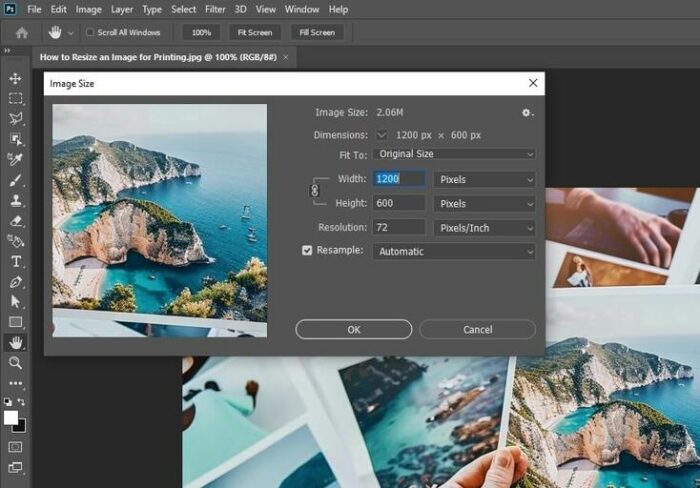Open the 3D menu
The height and width of the screenshot is (488, 700).
(241, 9)
